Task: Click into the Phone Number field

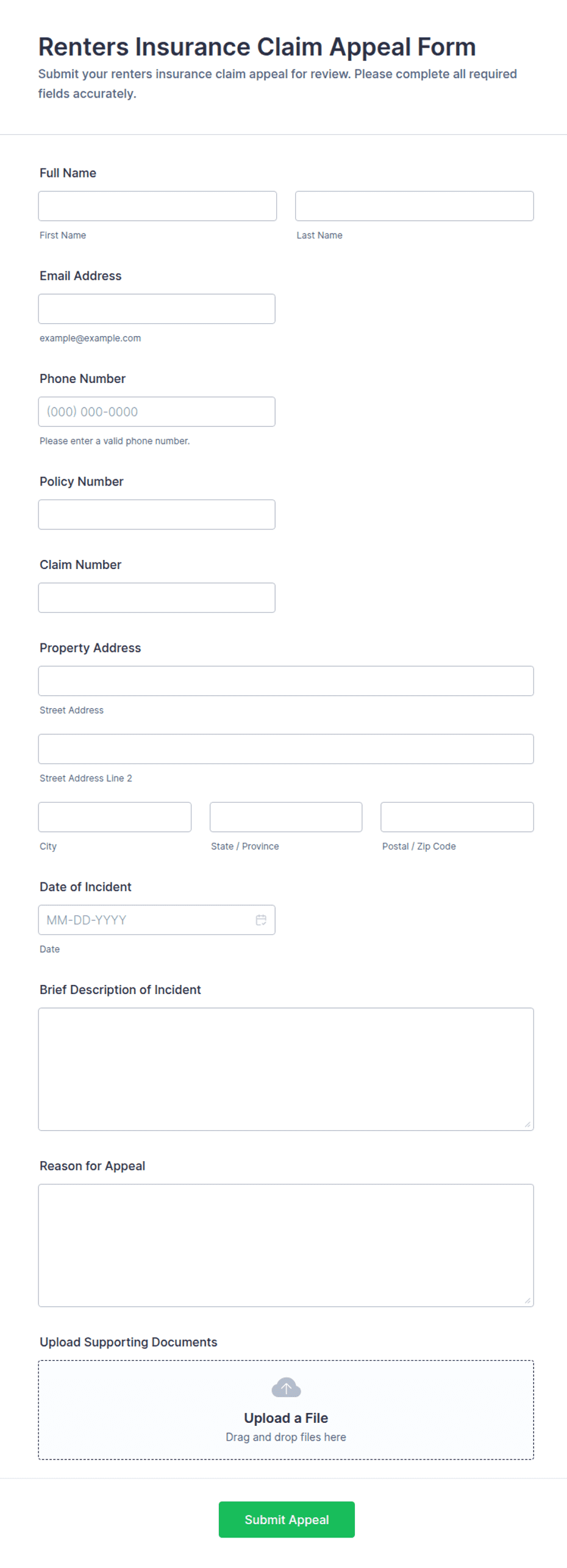Action: [157, 412]
